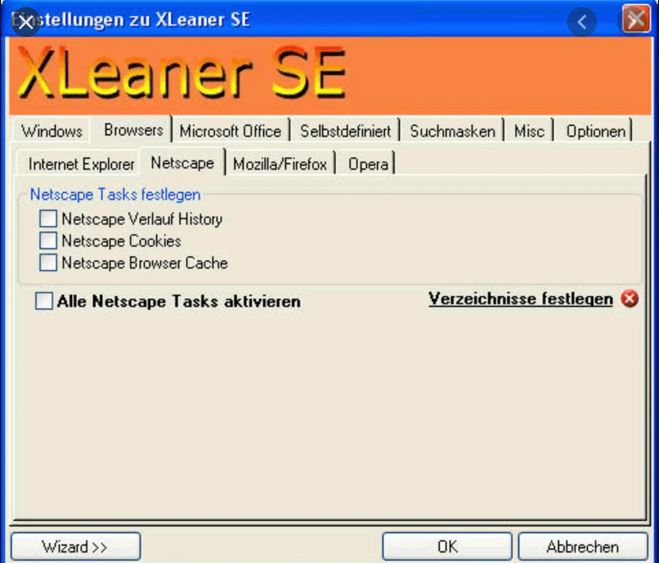Viewport: 659px width, 563px height.
Task: Click the Verzeichnisse festlegen link
Action: tap(521, 299)
